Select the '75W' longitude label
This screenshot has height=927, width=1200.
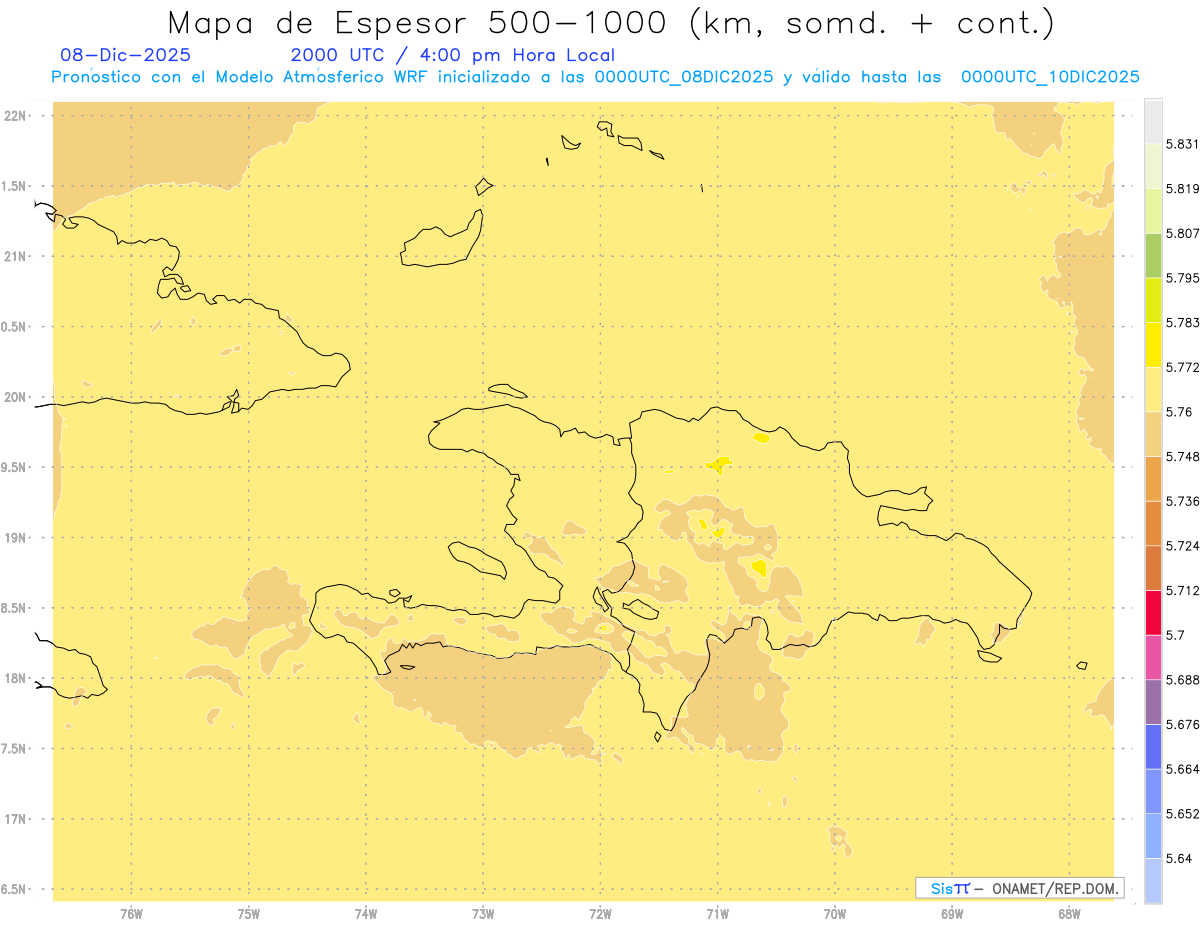(x=249, y=914)
